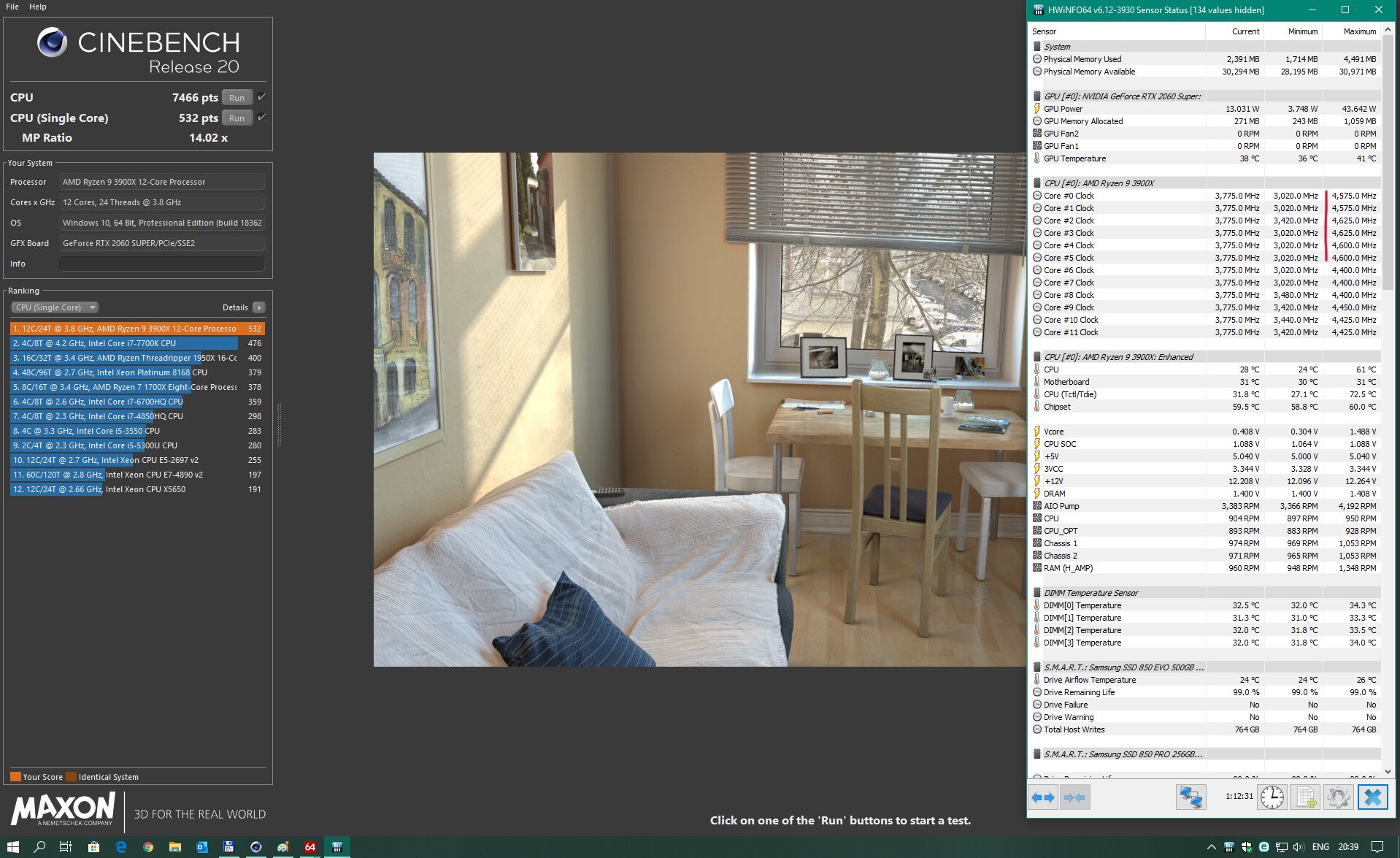Select the Vcore sensor row
This screenshot has height=858, width=1400.
pyautogui.click(x=1205, y=432)
